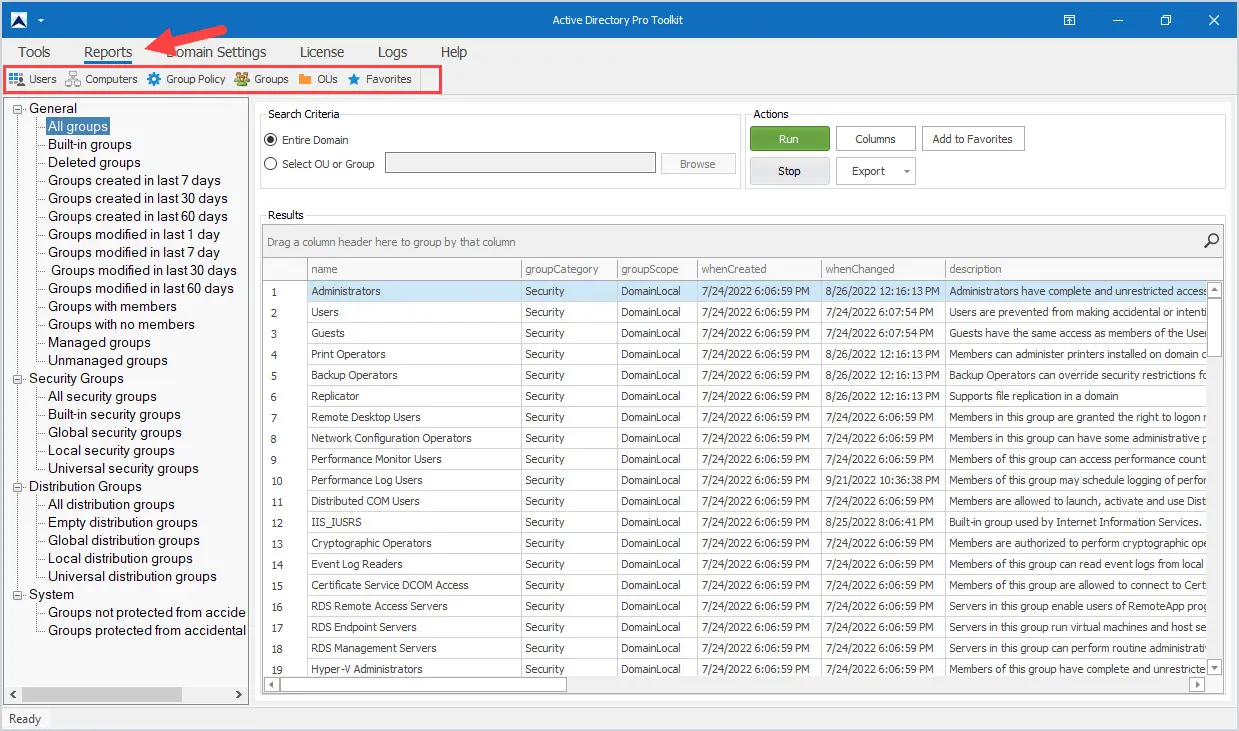Open the Logs menu
This screenshot has width=1239, height=731.
(x=392, y=52)
